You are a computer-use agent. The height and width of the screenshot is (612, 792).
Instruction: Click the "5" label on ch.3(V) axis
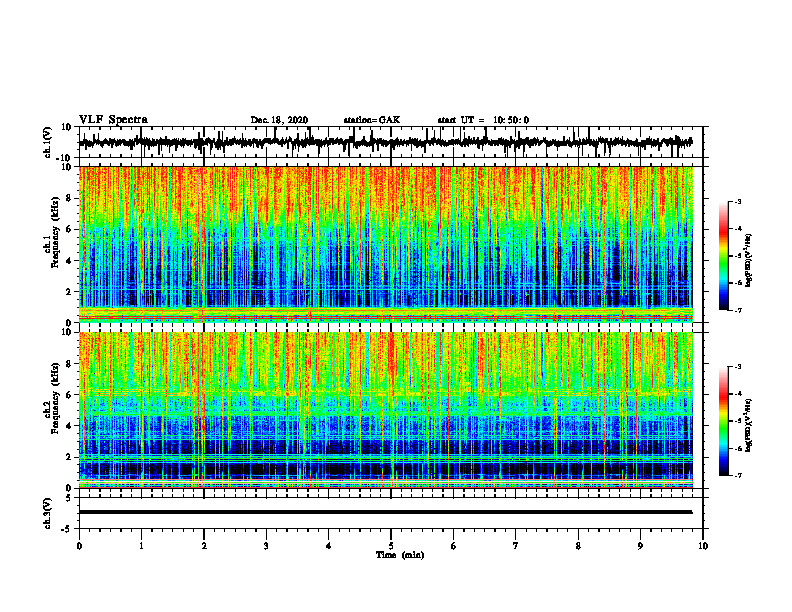point(69,498)
